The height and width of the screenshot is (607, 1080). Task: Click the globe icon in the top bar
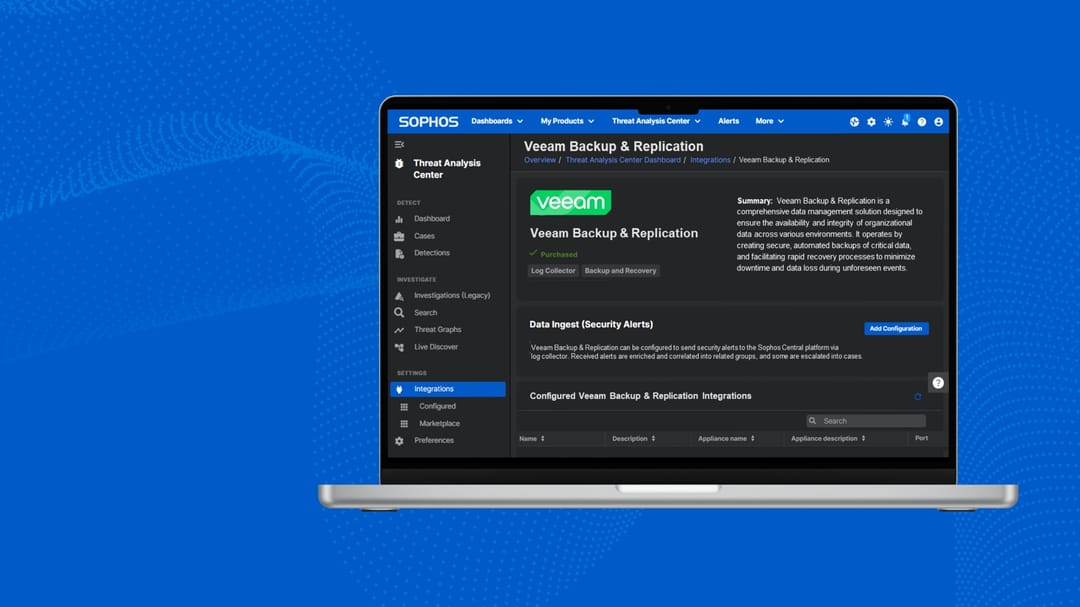(x=854, y=122)
